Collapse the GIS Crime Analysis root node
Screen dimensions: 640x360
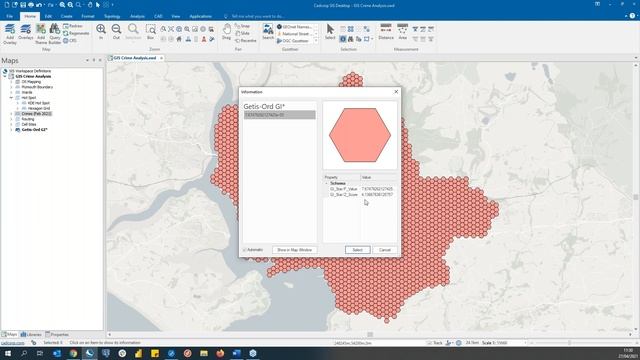[x=6, y=76]
